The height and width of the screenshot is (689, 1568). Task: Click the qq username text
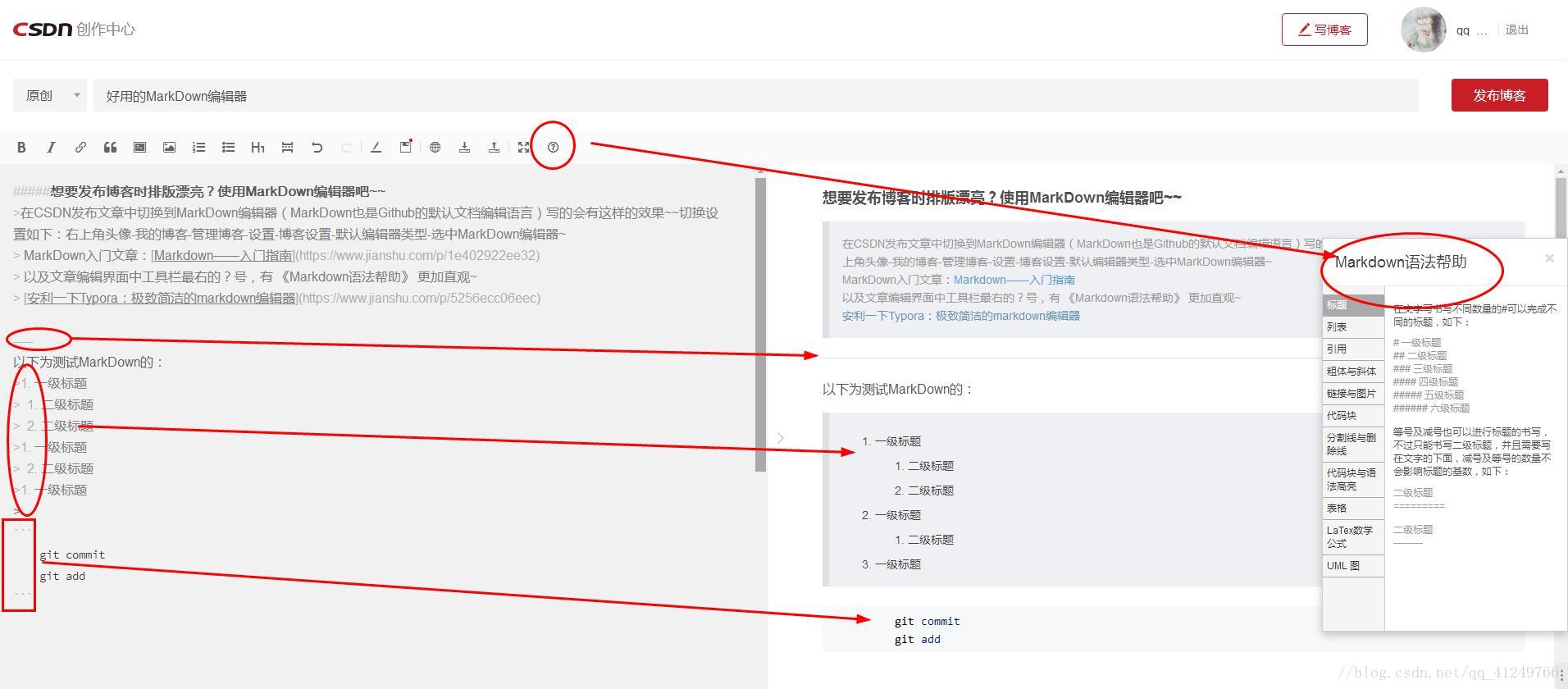coord(1463,30)
